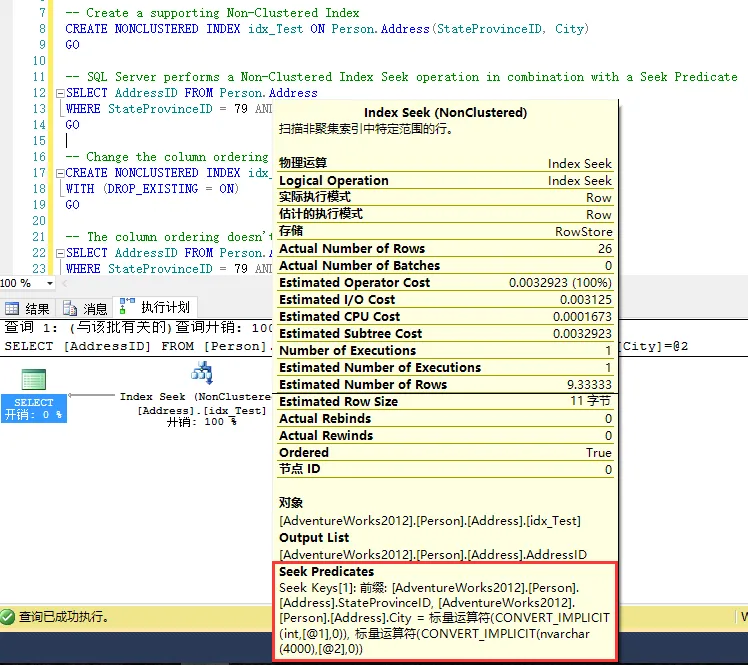
Task: Click the 'Logical Operation' tooltip row
Action: (x=445, y=181)
